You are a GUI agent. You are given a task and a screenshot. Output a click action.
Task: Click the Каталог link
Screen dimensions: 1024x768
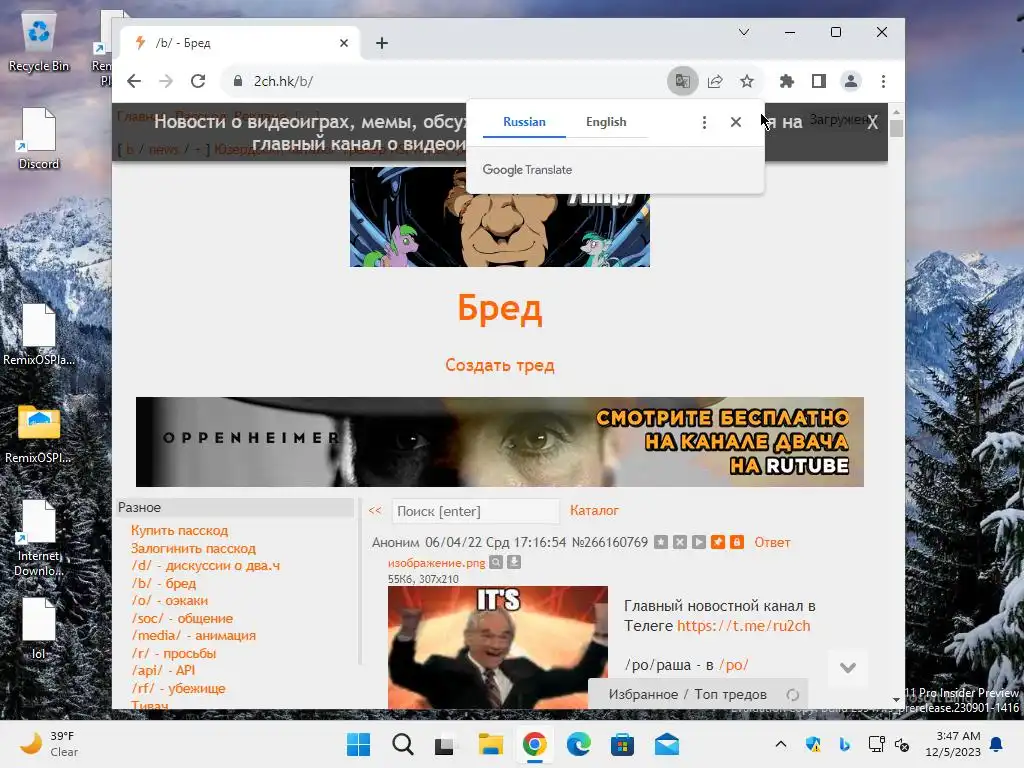click(594, 511)
